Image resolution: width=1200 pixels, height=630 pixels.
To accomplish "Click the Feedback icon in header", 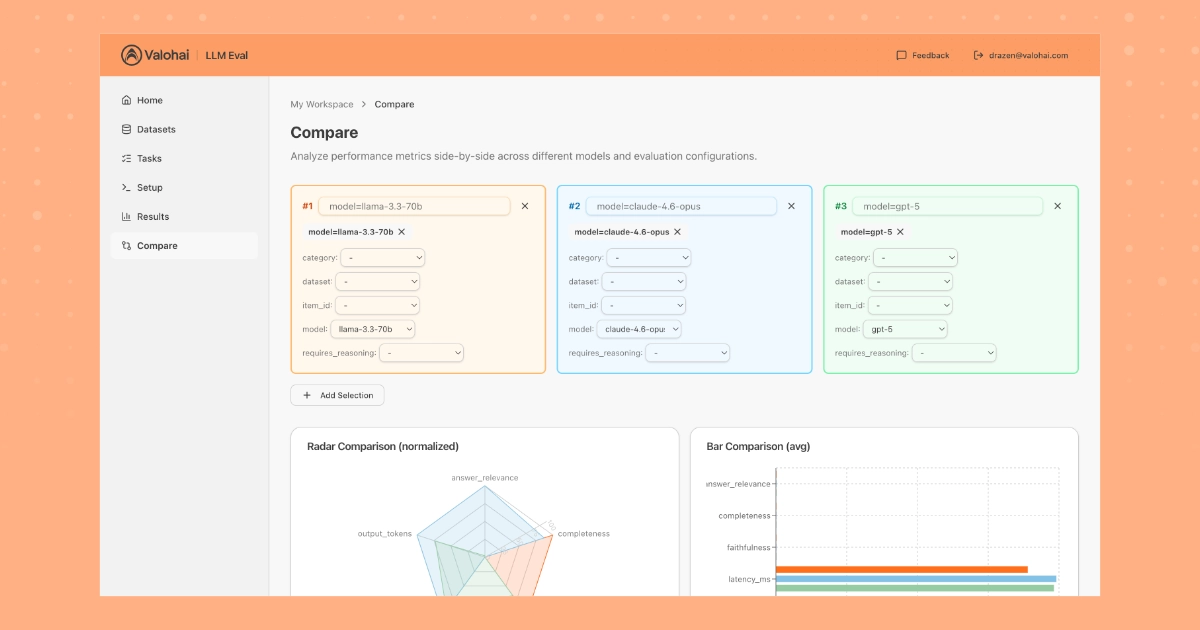I will [x=901, y=56].
